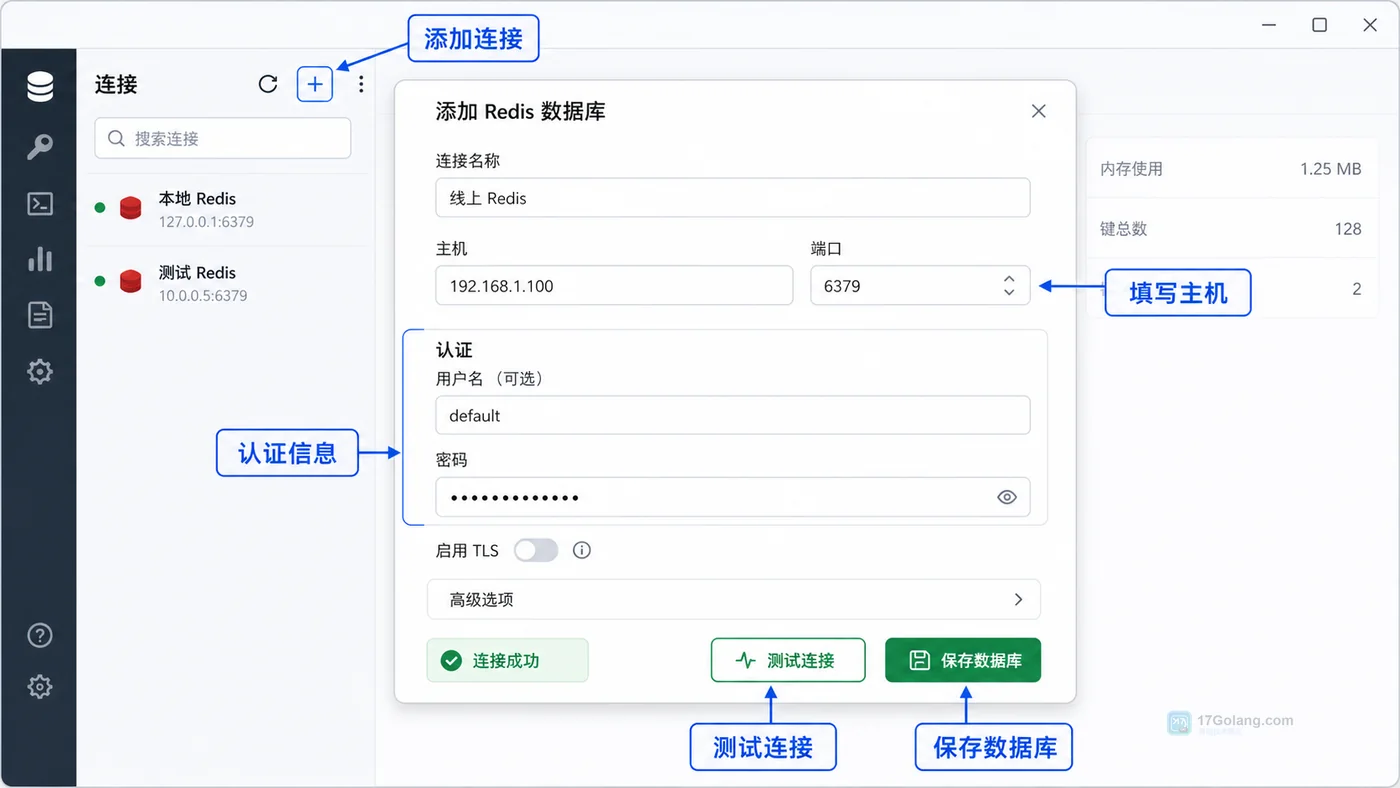The width and height of the screenshot is (1400, 788).
Task: Focus the connection name field
Action: click(733, 198)
